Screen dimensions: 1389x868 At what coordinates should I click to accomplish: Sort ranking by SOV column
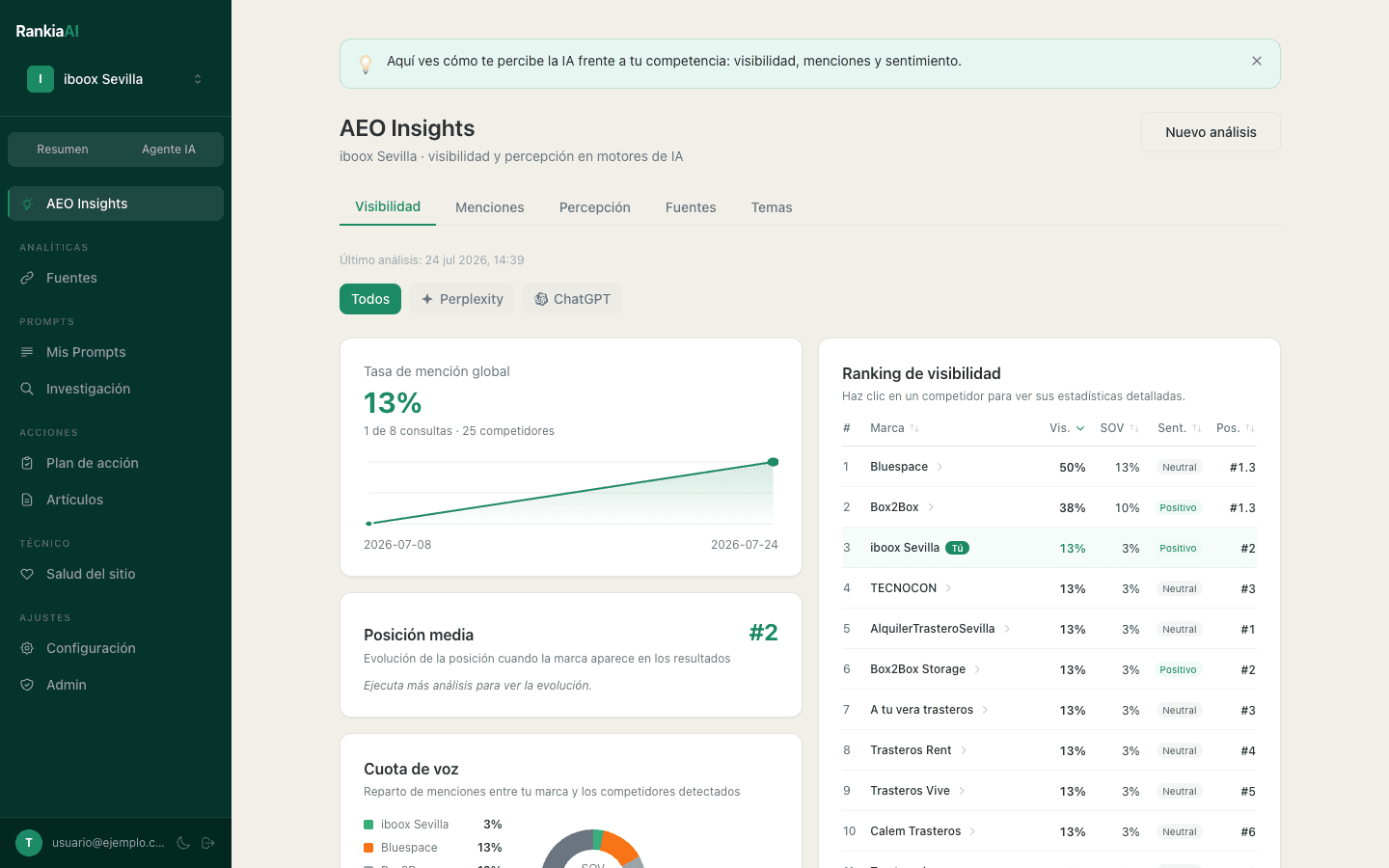click(x=1120, y=428)
